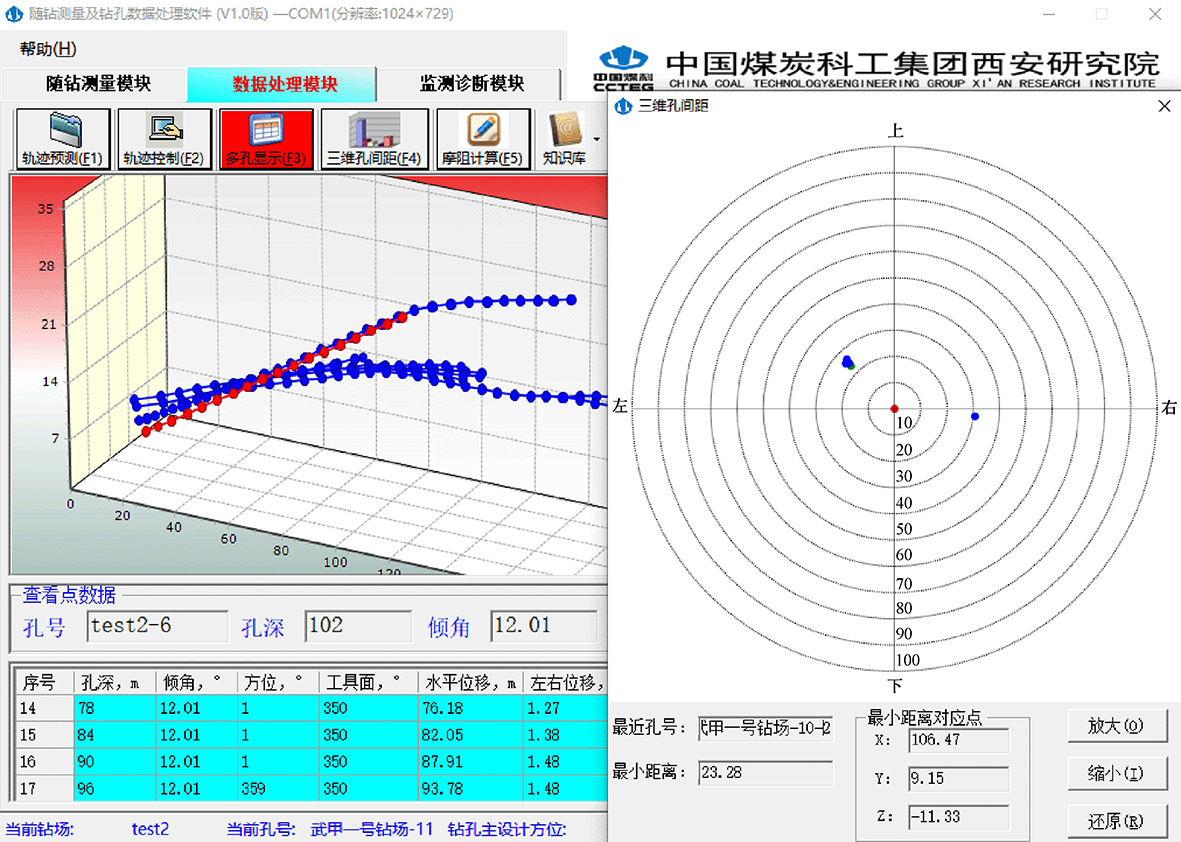Click the 放大(O) zoom in button
The width and height of the screenshot is (1181, 842).
coord(1116,726)
